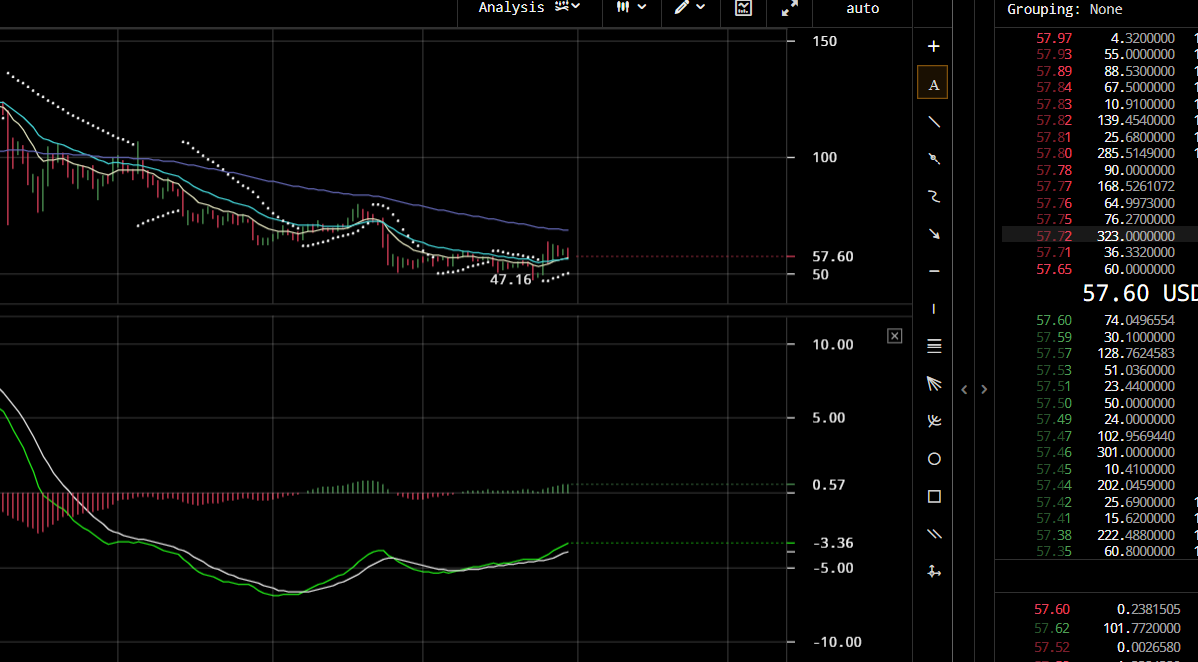
Task: Select the ask row at 57.80
Action: coord(1100,154)
